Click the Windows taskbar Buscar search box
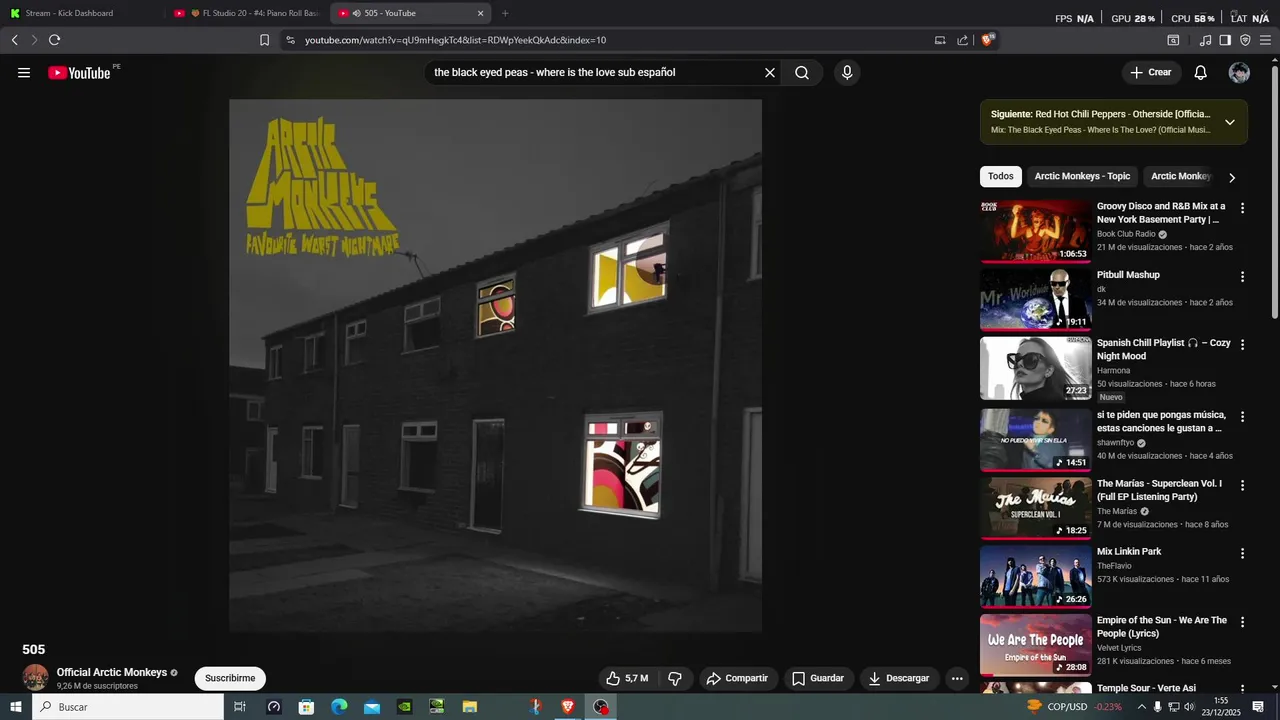The image size is (1280, 720). click(x=127, y=707)
